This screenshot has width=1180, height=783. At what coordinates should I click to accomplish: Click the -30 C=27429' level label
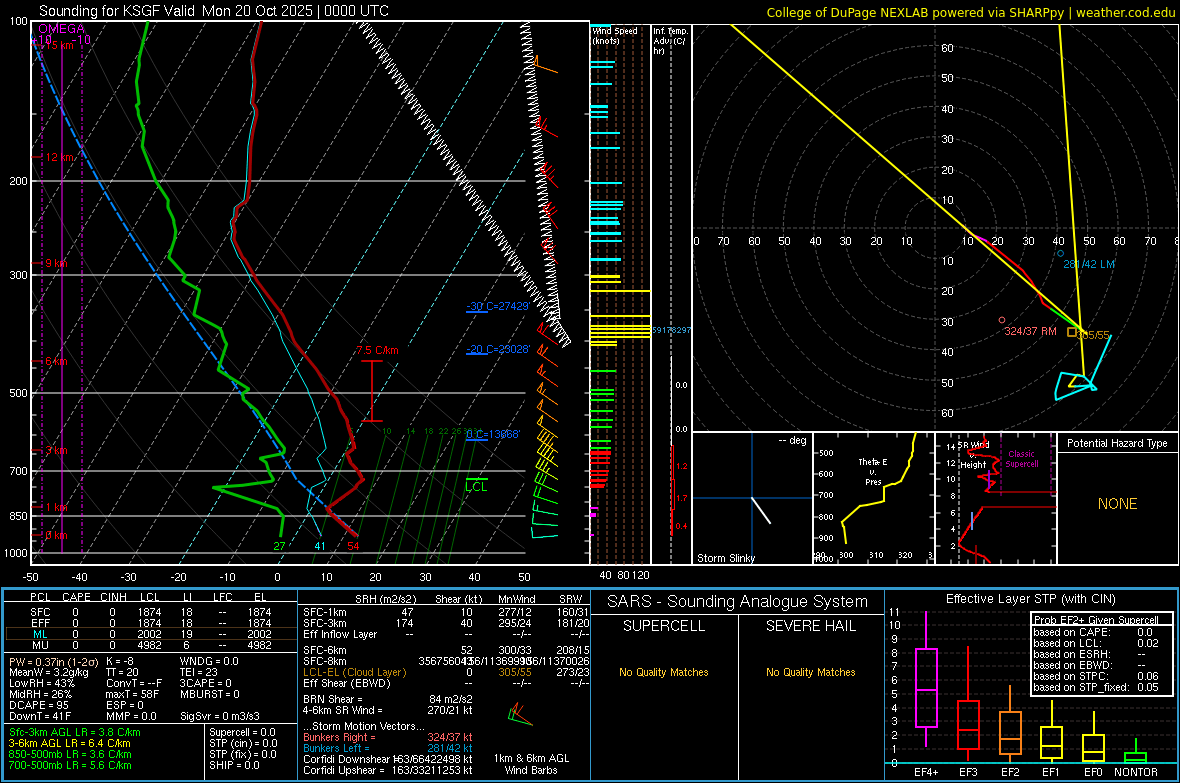tap(497, 306)
